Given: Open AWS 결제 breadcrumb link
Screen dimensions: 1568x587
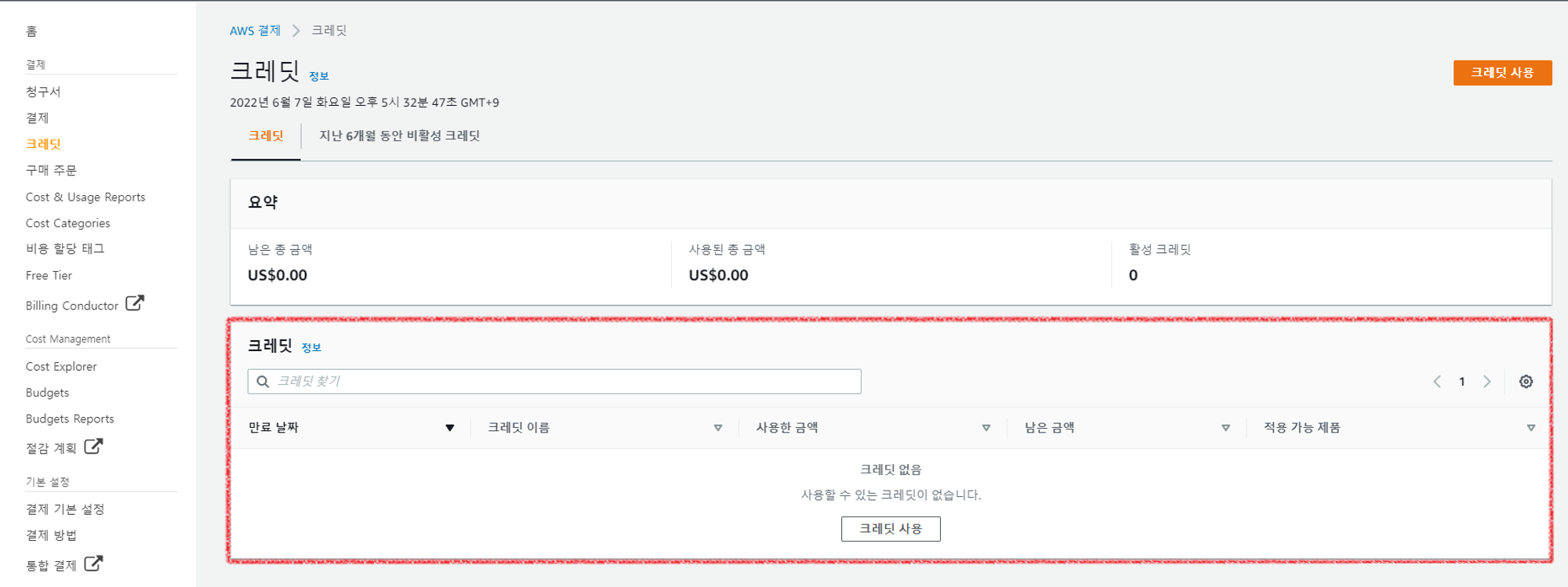Looking at the screenshot, I should [255, 31].
